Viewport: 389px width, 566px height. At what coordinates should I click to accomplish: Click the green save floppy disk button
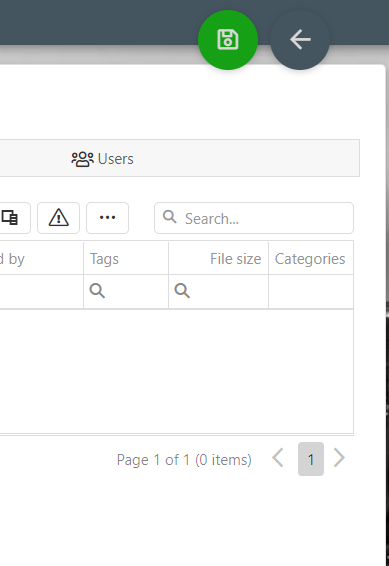pos(228,40)
